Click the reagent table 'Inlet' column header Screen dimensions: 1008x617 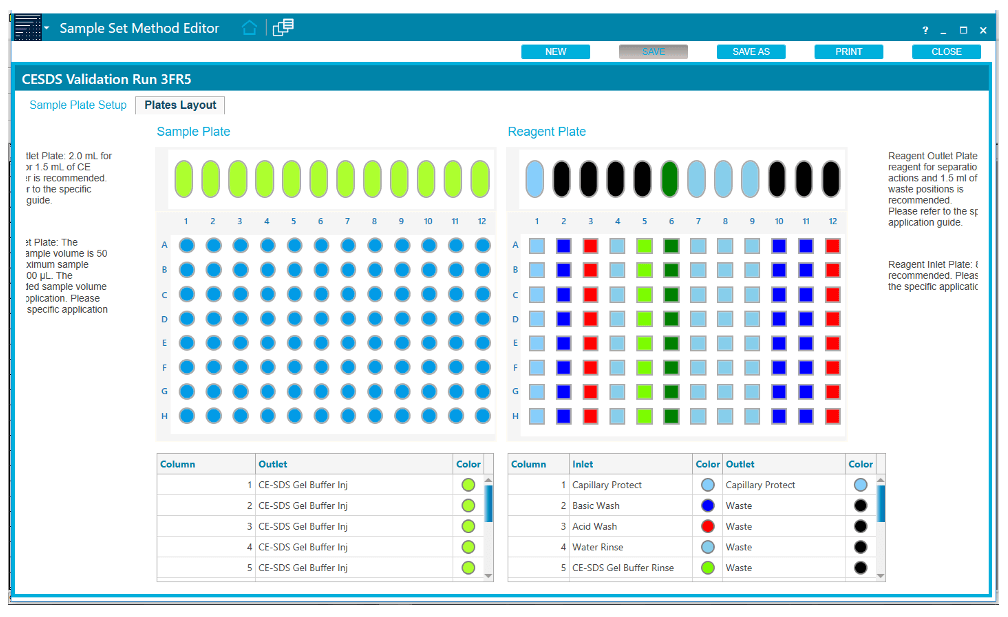(x=631, y=464)
